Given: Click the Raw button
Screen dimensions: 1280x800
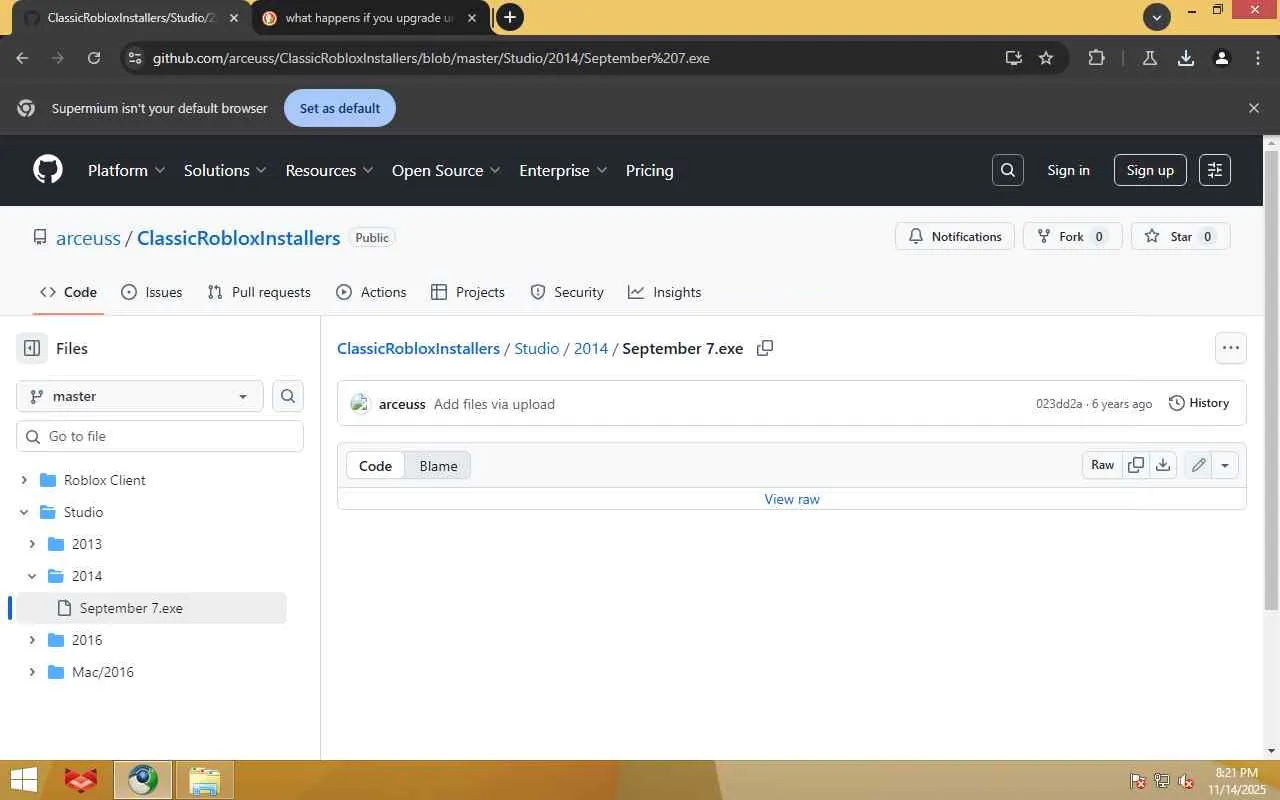Looking at the screenshot, I should [x=1102, y=465].
